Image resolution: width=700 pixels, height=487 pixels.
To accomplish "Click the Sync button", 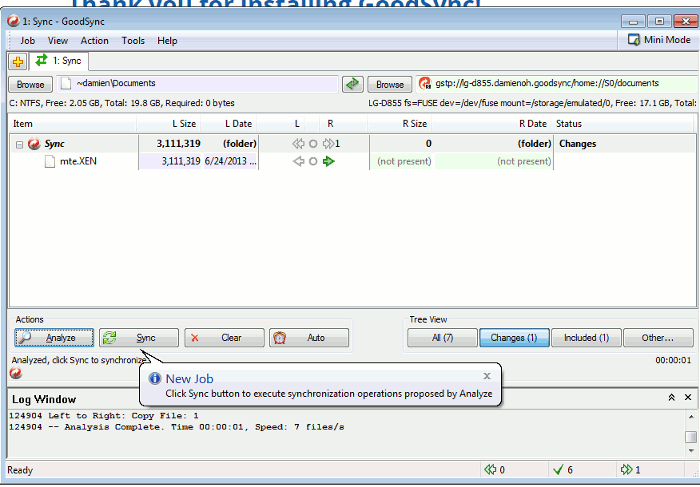I will click(x=139, y=338).
